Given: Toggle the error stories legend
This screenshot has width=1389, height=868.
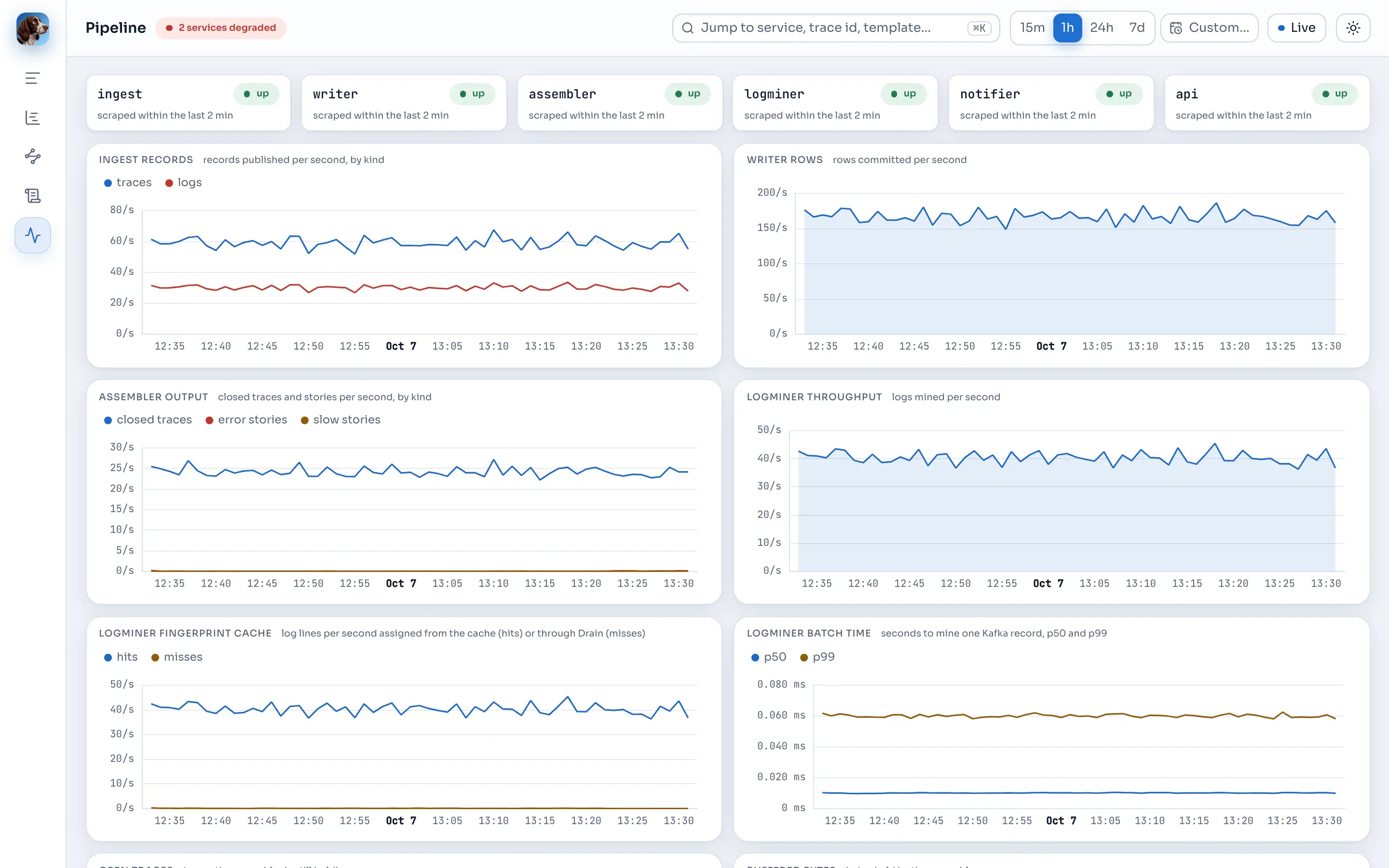Looking at the screenshot, I should 246,420.
